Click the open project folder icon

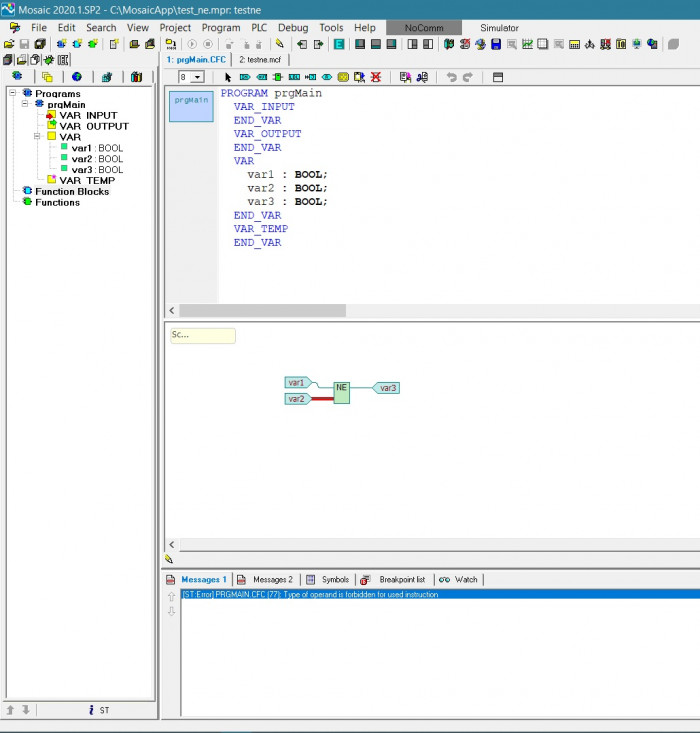[x=9, y=44]
